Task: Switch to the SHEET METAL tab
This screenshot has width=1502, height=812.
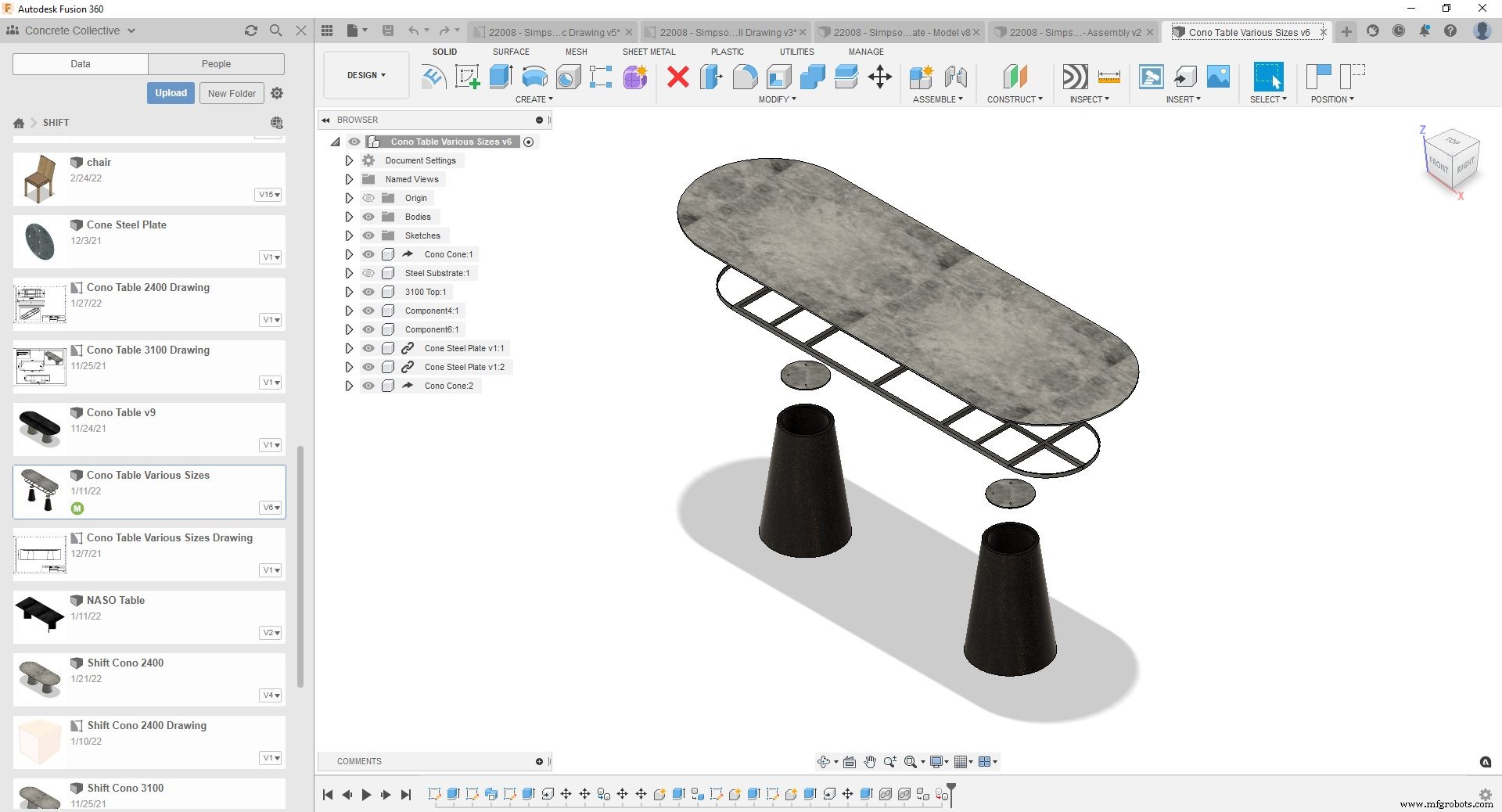Action: (x=649, y=52)
